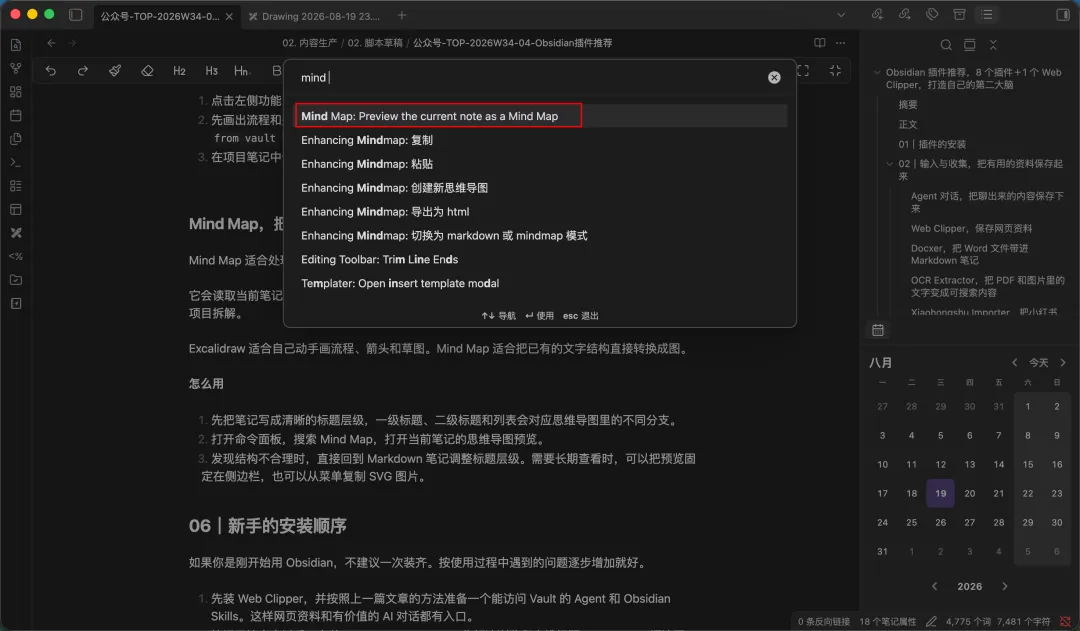This screenshot has height=631, width=1080.
Task: Go to next month in calendar
Action: coord(1063,362)
